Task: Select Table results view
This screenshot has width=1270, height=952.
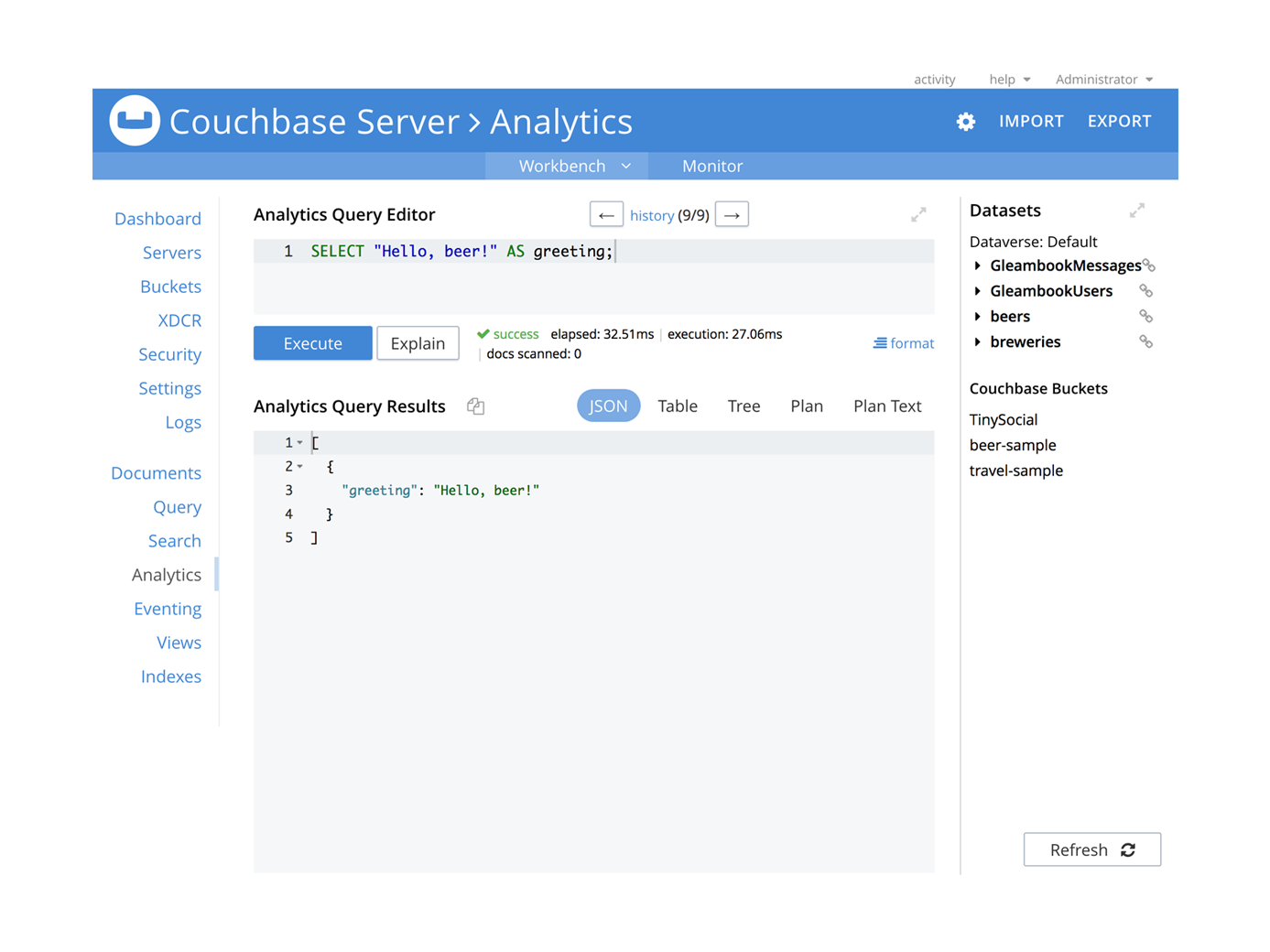Action: (678, 406)
